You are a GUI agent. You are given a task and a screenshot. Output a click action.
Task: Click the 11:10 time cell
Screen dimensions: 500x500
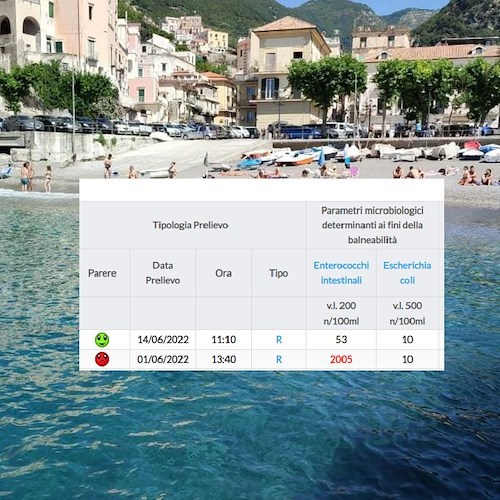(224, 340)
